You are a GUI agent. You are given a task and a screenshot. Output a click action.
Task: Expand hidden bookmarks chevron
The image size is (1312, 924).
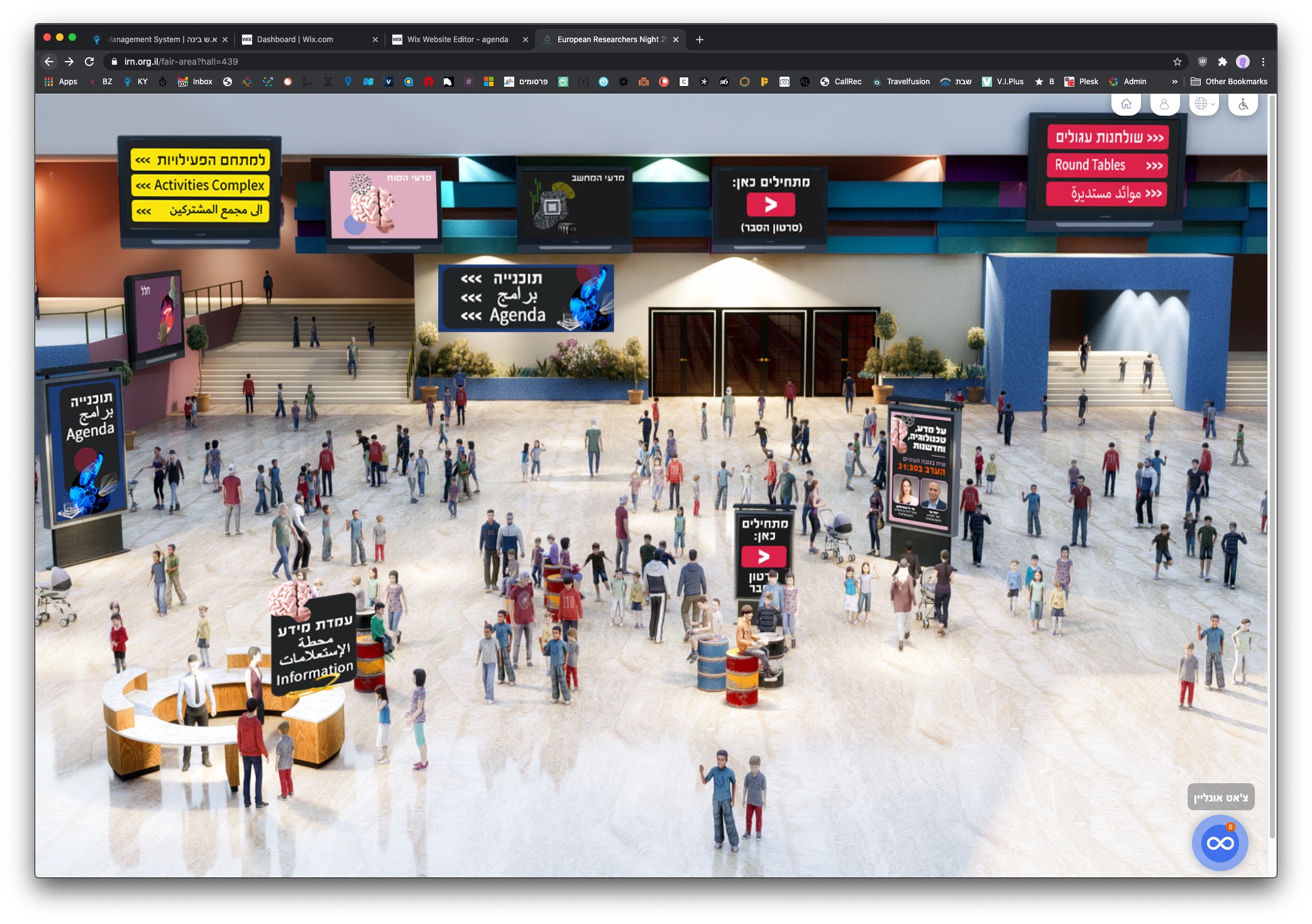[1174, 82]
